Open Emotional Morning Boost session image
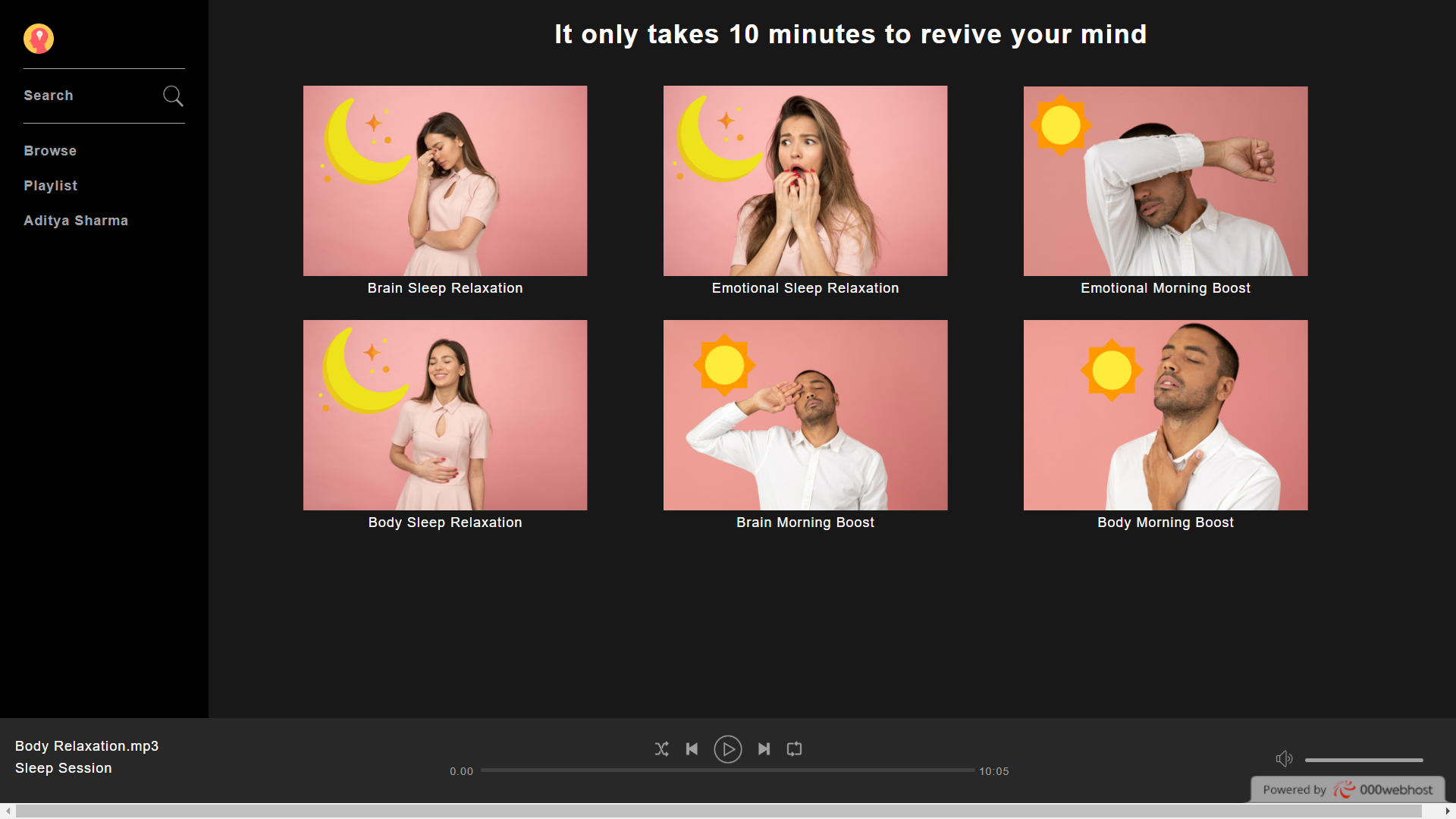This screenshot has width=1456, height=819. pos(1166,180)
